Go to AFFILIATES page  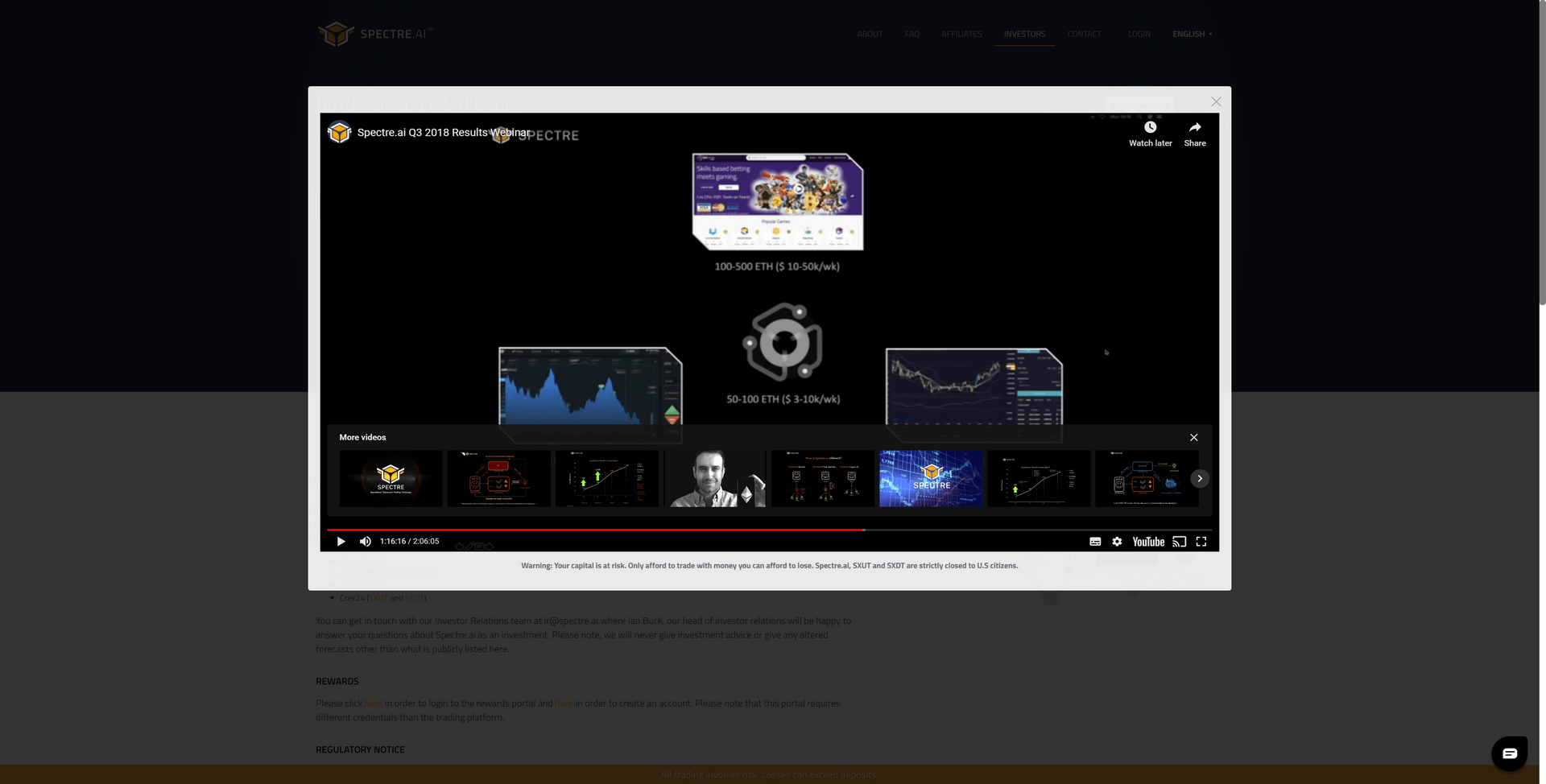(x=961, y=34)
